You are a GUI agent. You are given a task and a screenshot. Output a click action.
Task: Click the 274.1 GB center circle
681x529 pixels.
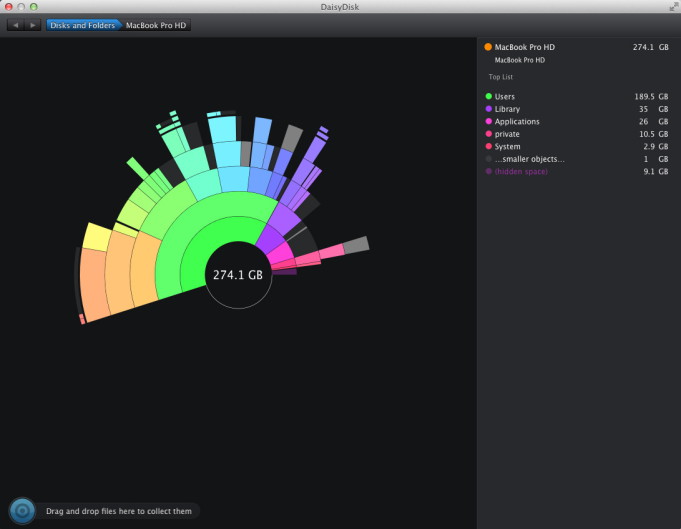point(238,274)
